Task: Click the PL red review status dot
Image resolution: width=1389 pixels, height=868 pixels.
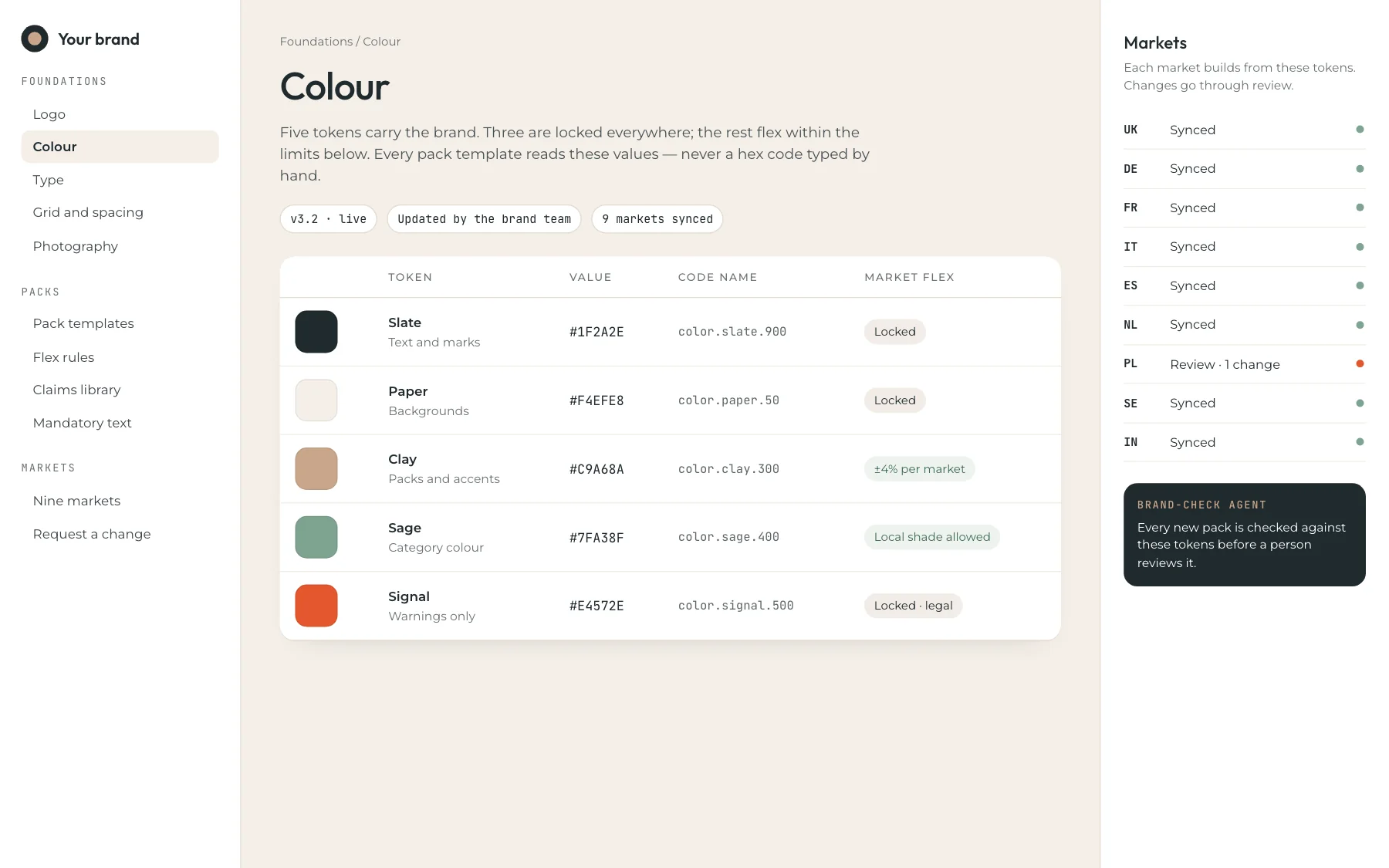Action: (x=1360, y=364)
